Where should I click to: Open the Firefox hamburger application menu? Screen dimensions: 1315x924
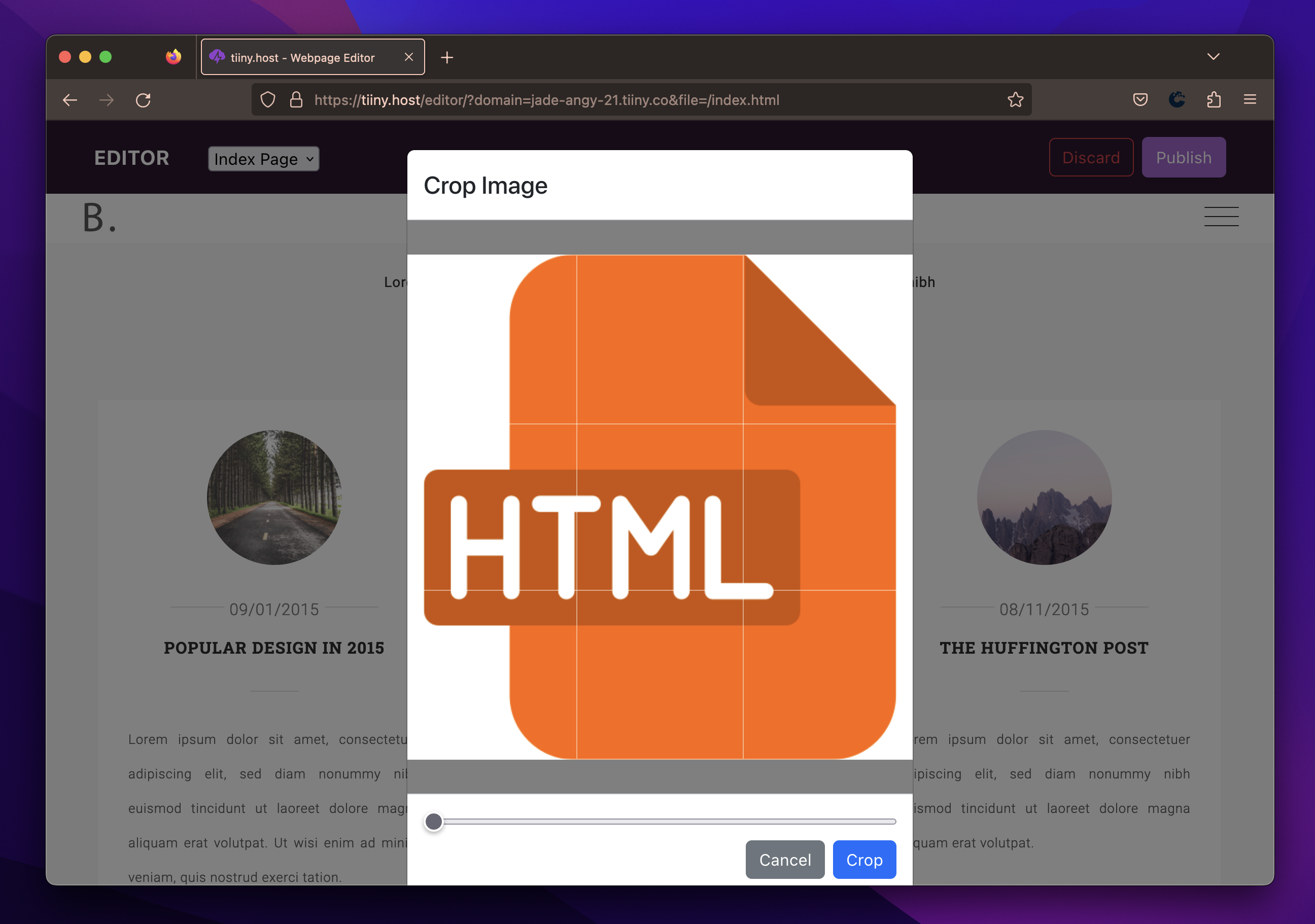[x=1250, y=99]
